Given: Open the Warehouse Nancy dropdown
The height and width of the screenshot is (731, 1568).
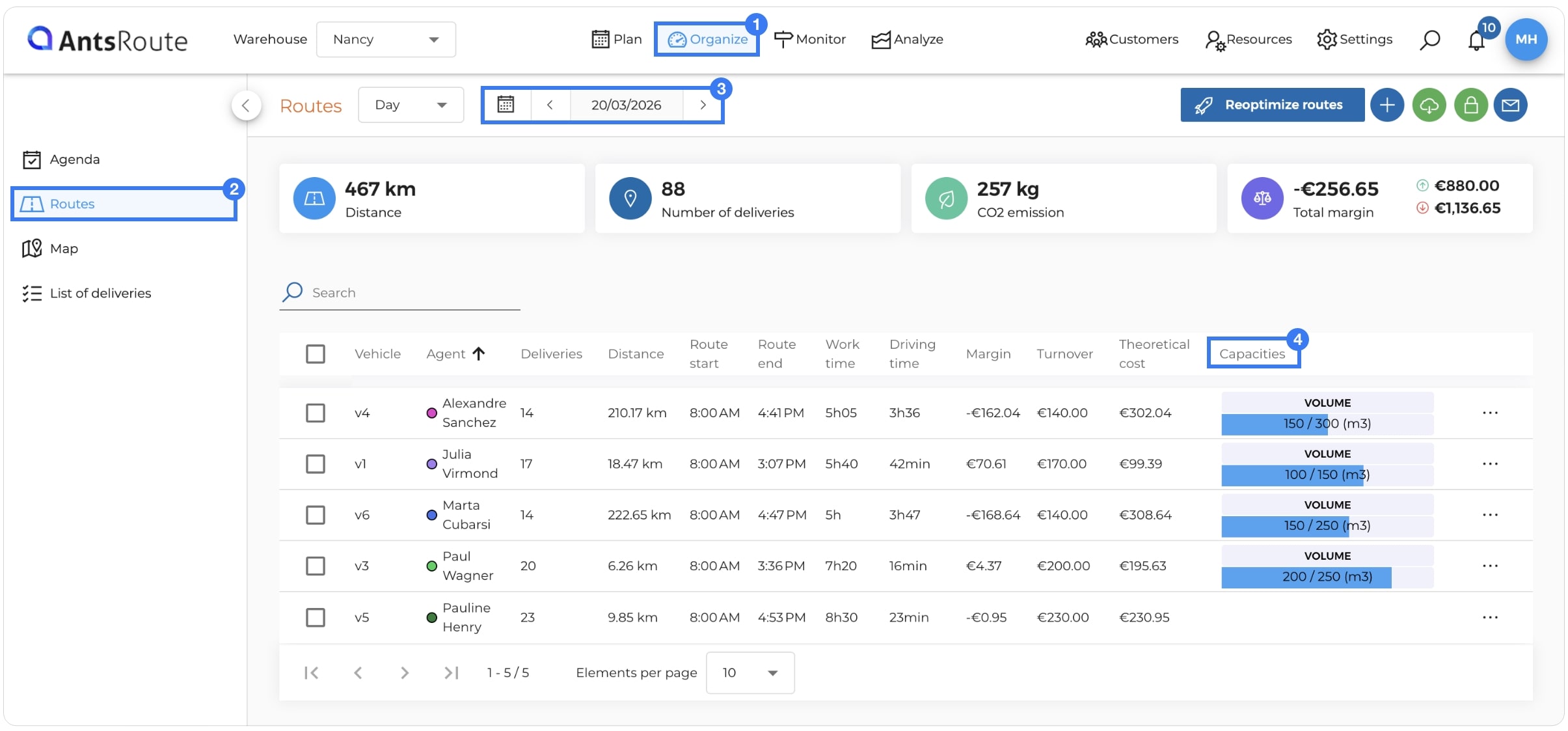Looking at the screenshot, I should [x=386, y=40].
